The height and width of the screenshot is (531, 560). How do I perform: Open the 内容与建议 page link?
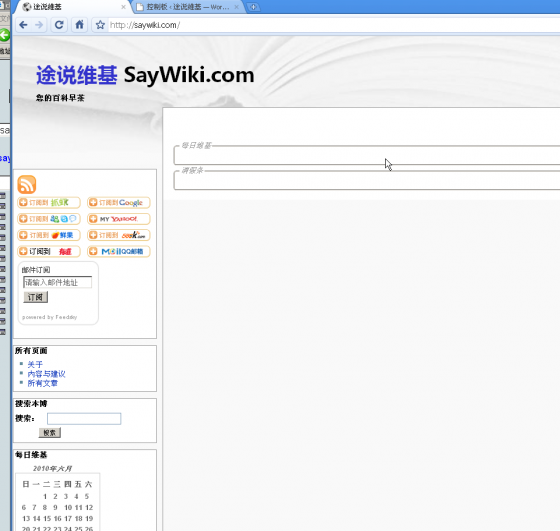point(46,374)
